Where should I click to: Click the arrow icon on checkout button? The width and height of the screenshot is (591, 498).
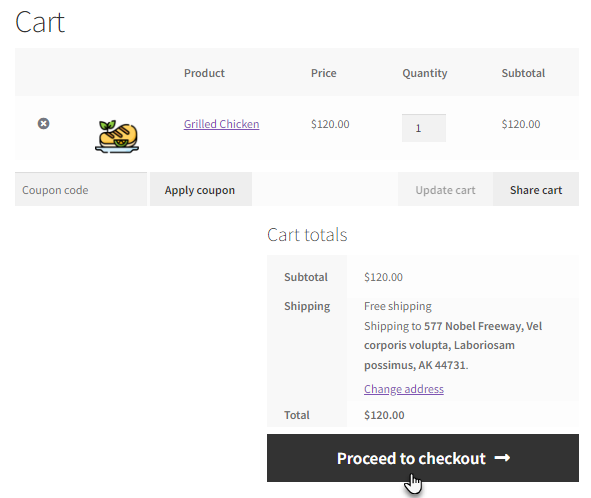502,458
